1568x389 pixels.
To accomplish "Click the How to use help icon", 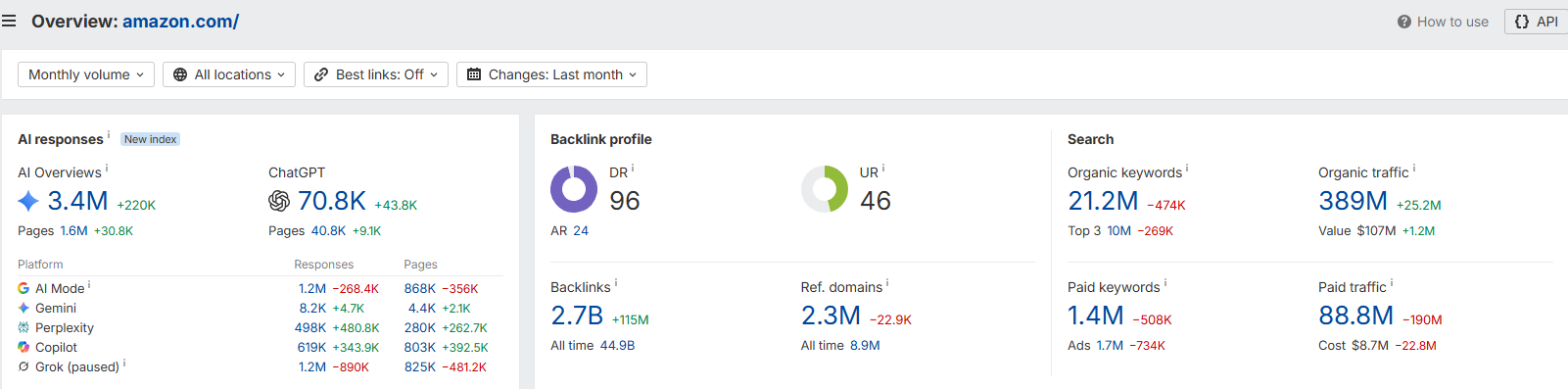I will (1404, 22).
